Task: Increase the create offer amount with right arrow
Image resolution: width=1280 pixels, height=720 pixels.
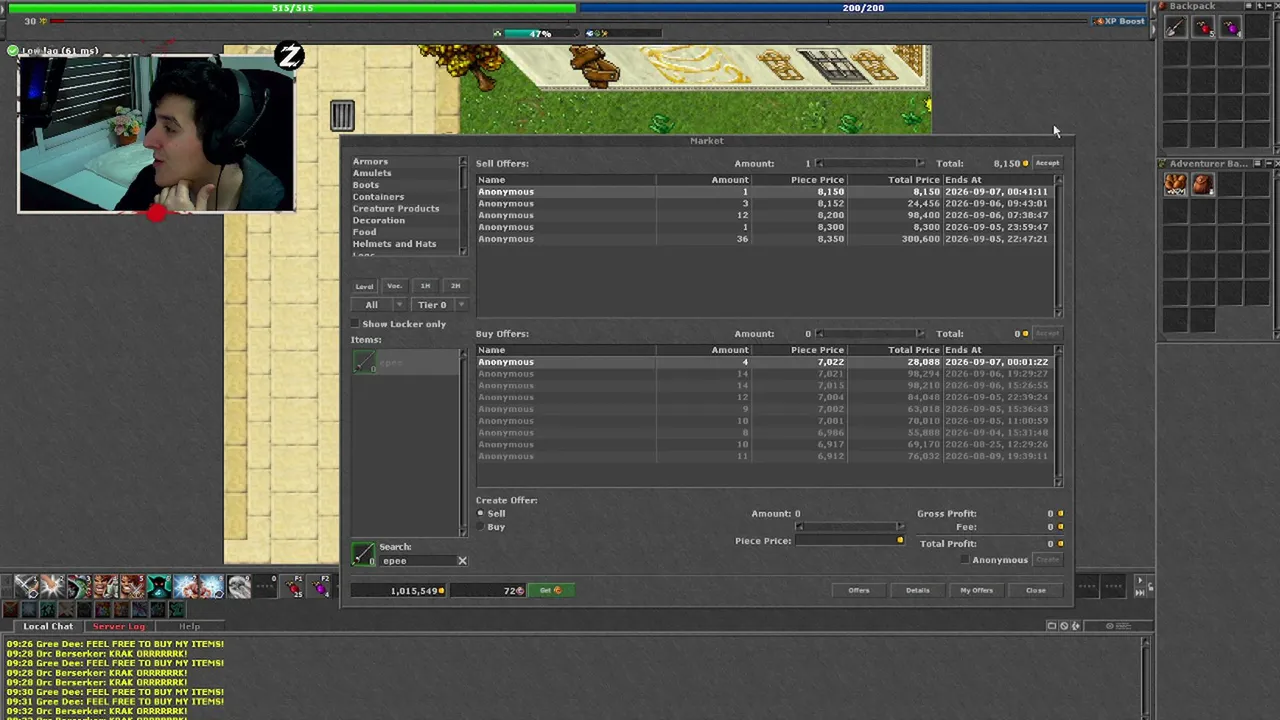Action: [x=900, y=527]
